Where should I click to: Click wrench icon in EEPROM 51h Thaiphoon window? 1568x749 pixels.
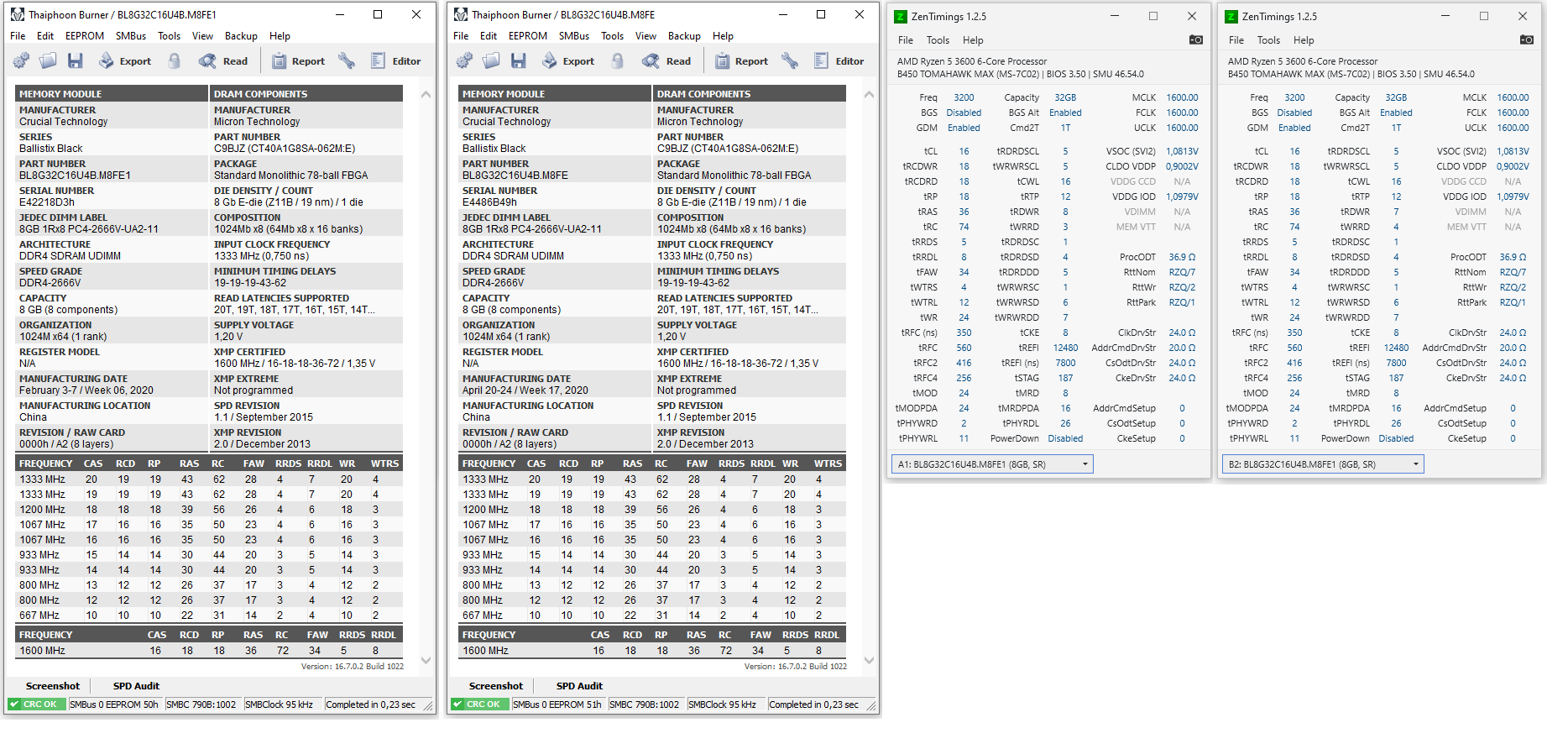pyautogui.click(x=790, y=60)
